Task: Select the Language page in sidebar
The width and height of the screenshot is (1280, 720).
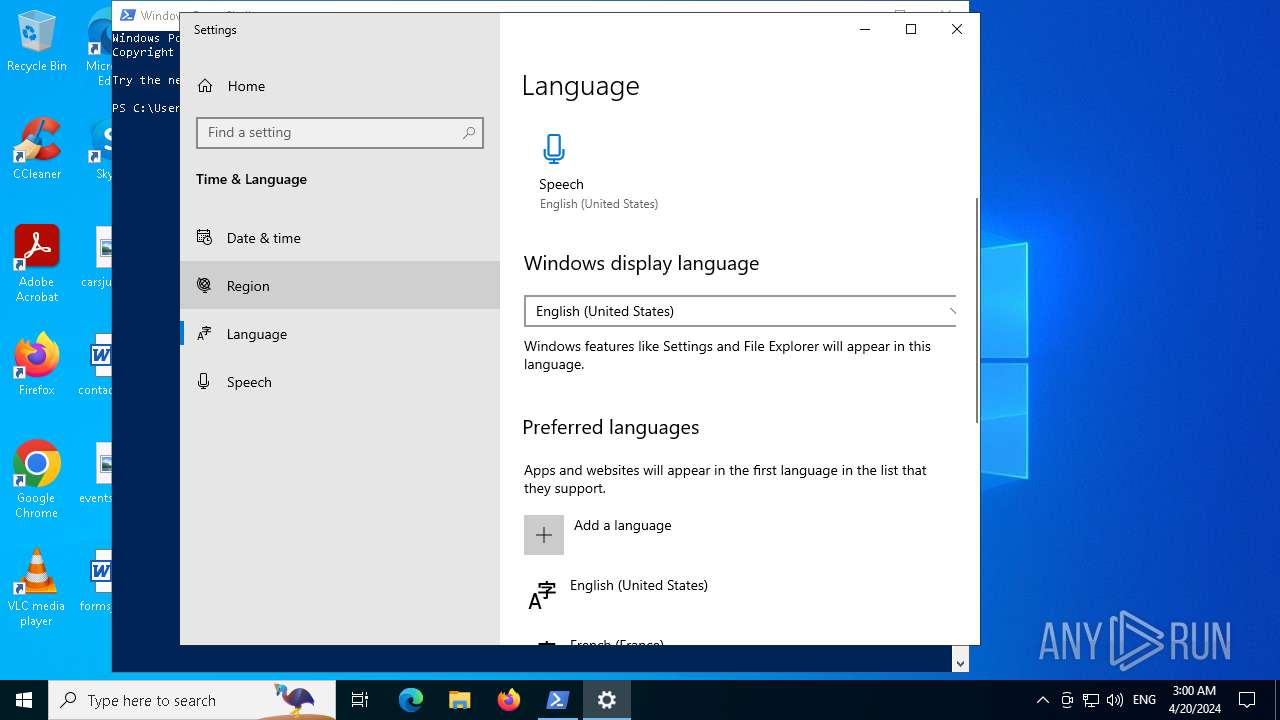Action: coord(340,334)
